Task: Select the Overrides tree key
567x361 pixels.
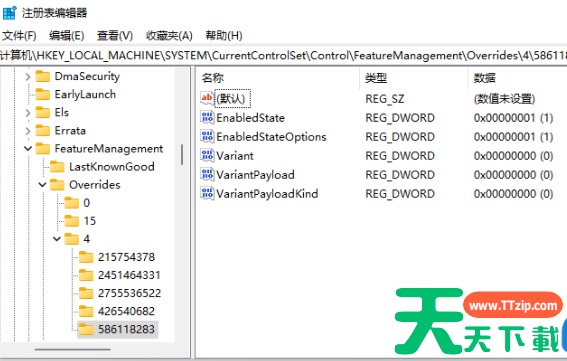Action: (x=95, y=185)
